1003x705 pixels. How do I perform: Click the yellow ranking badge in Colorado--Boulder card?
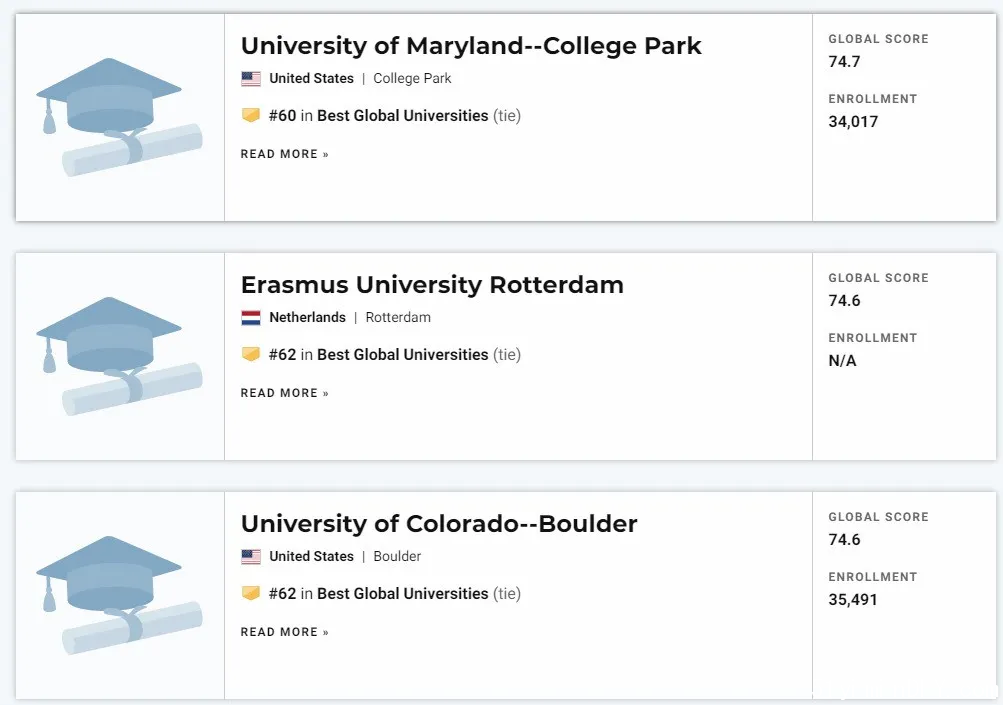(251, 593)
